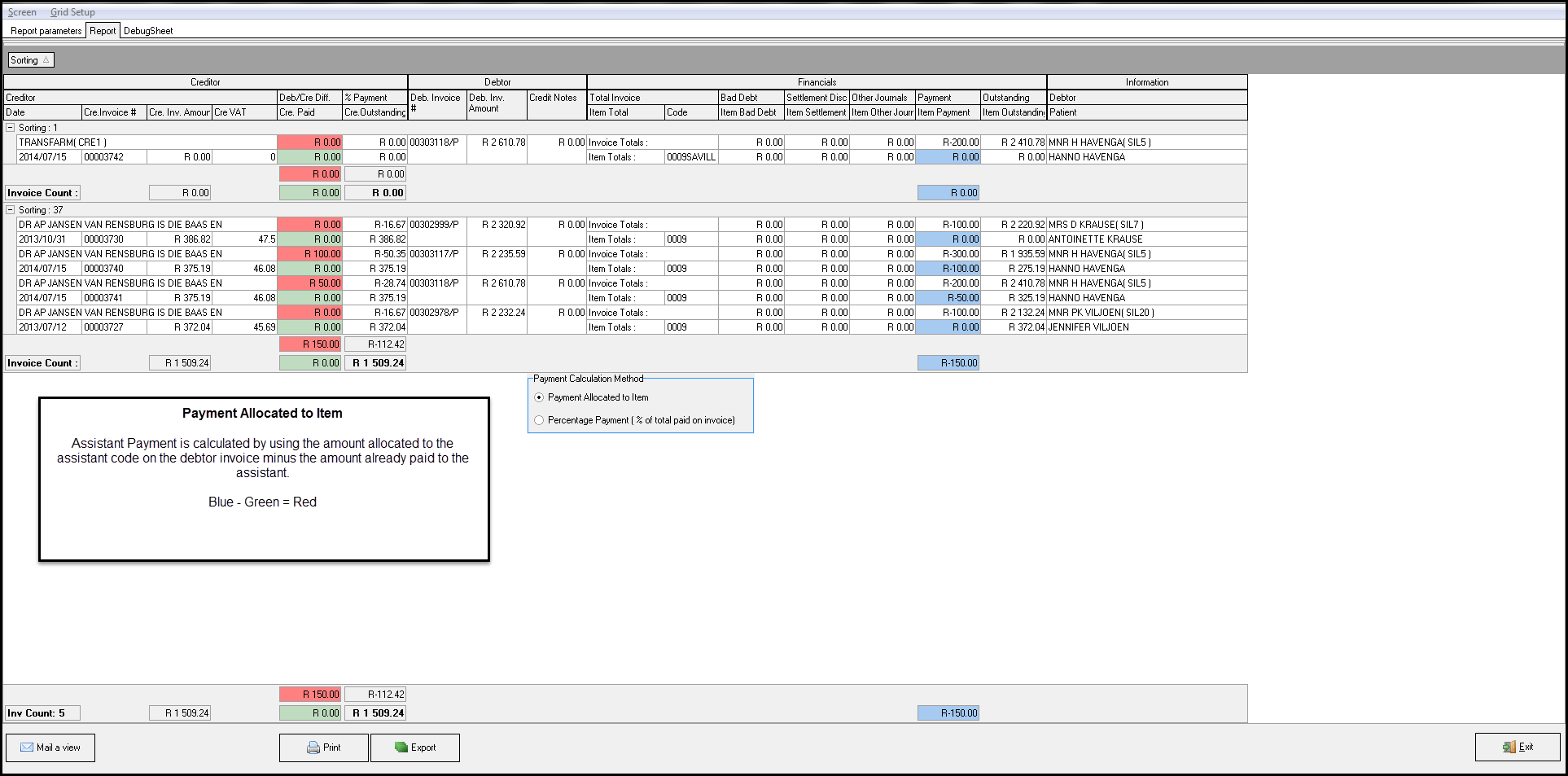Click the Sorting sort-direction arrow icon

[x=46, y=60]
